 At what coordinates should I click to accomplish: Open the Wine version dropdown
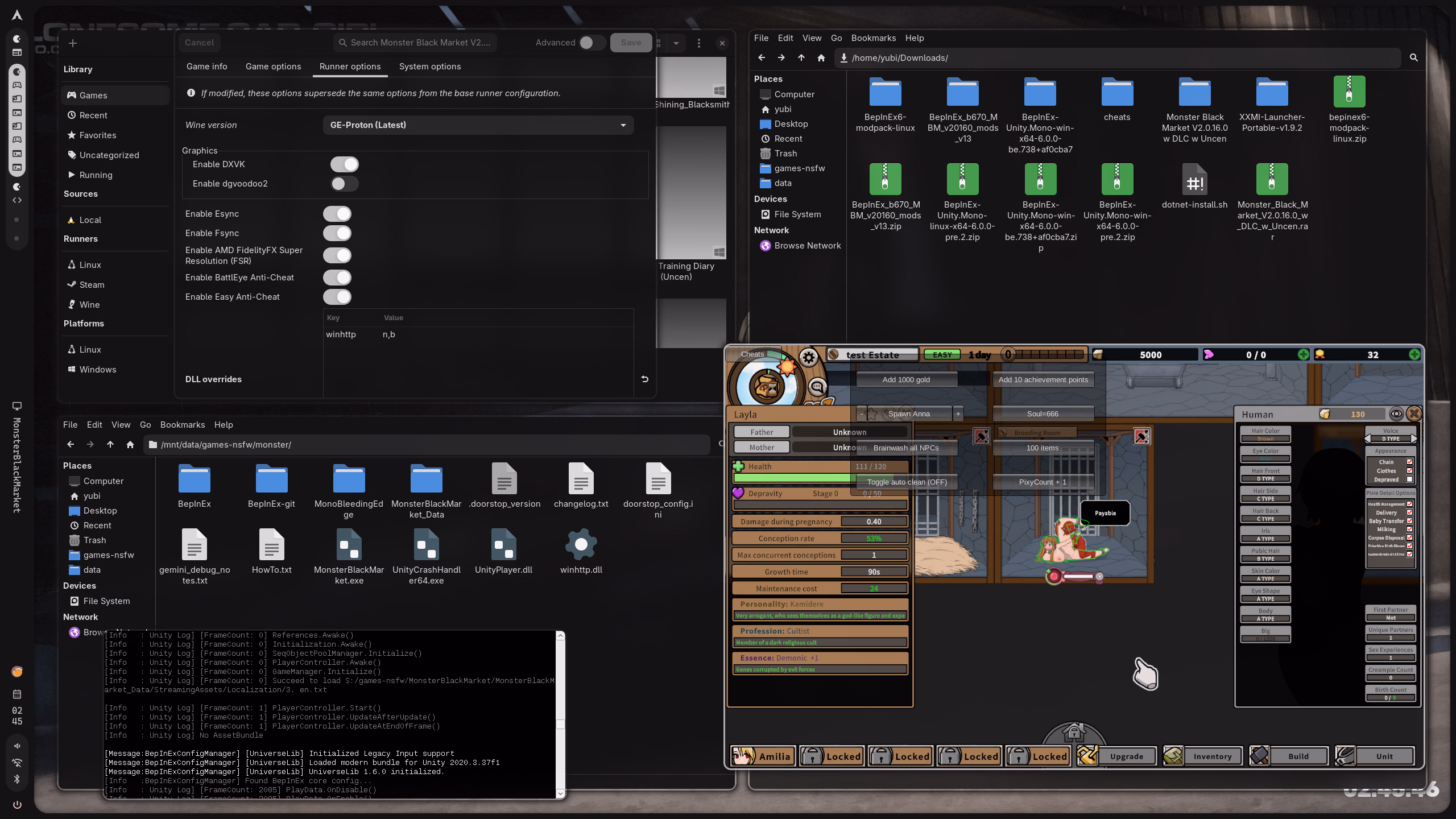coord(478,125)
